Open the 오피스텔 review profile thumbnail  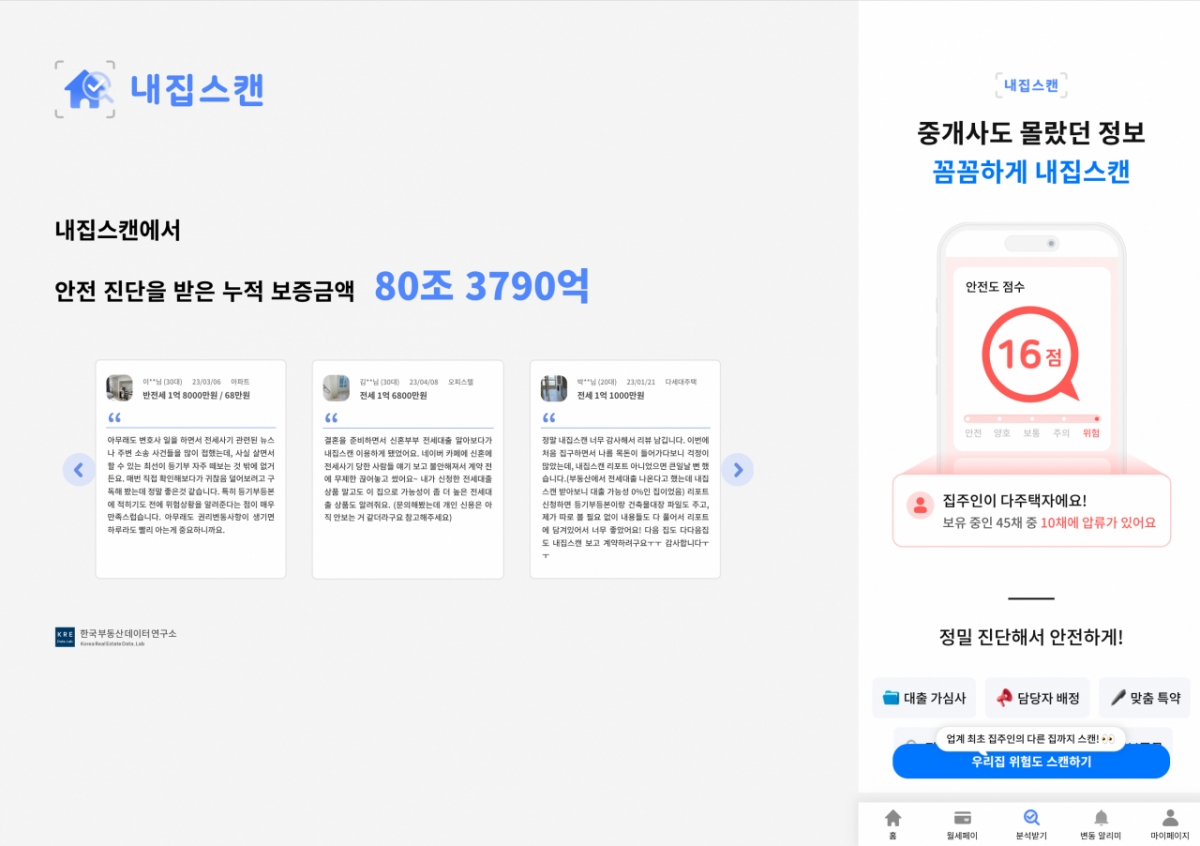point(335,385)
